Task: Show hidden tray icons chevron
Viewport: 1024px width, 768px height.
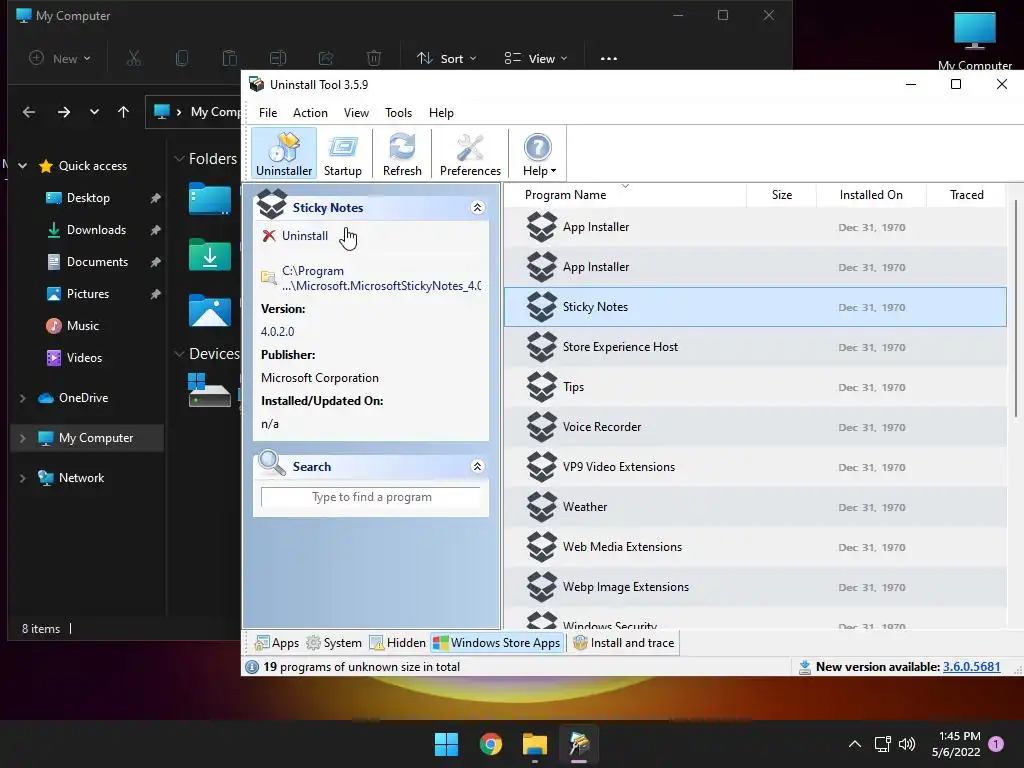Action: coord(854,744)
